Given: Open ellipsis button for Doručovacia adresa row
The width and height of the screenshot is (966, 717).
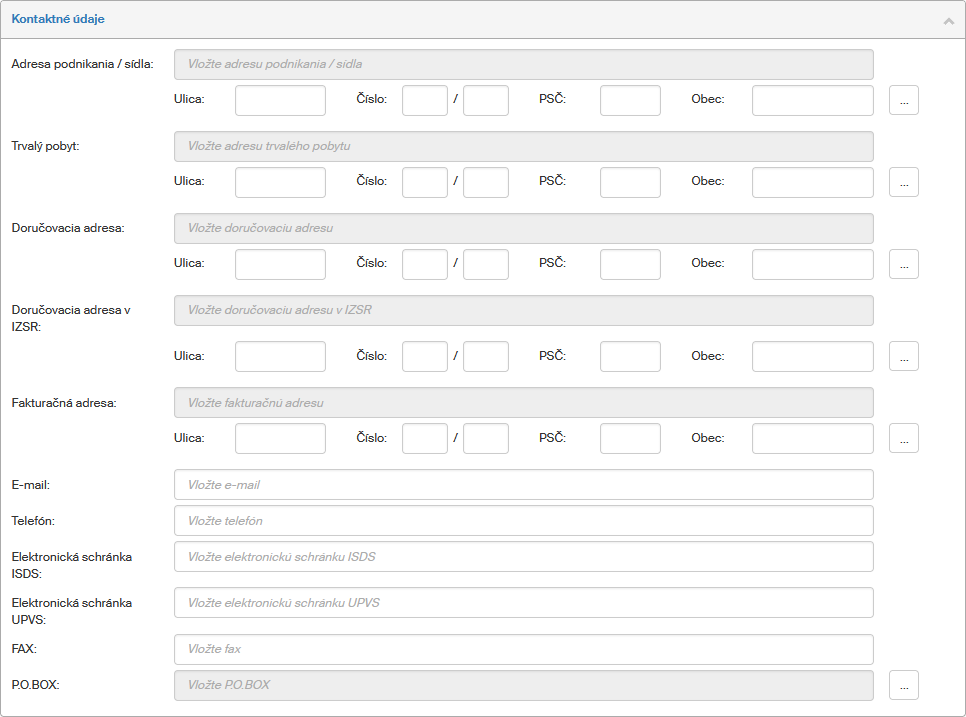Looking at the screenshot, I should tap(903, 264).
